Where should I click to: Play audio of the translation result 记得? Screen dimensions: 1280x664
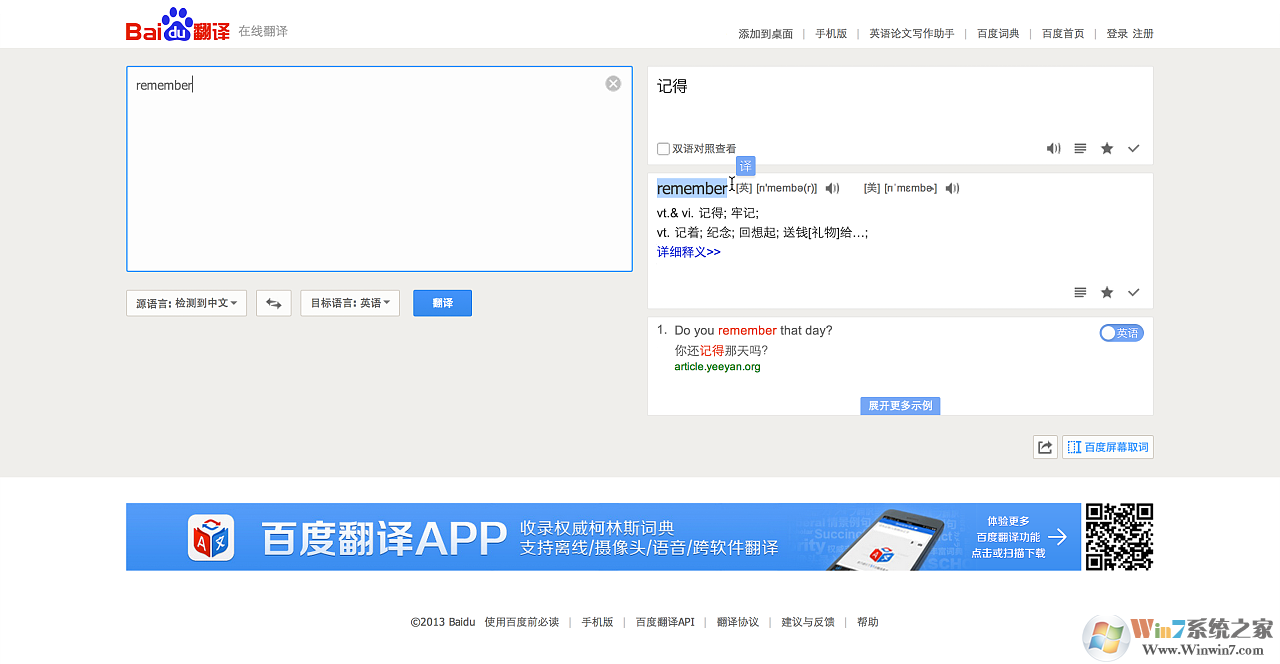1053,148
